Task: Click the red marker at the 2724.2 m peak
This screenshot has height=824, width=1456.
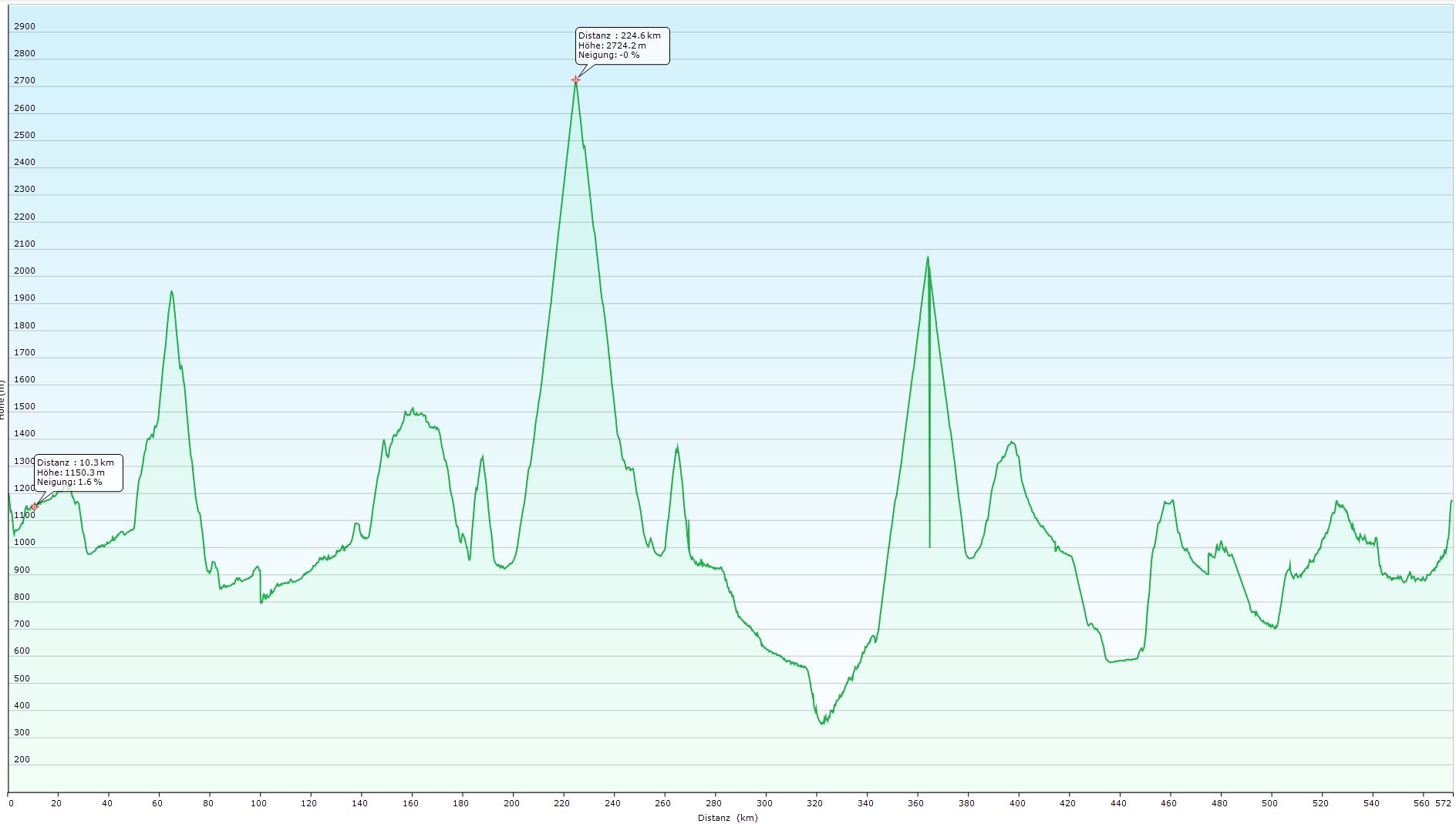Action: tap(575, 79)
